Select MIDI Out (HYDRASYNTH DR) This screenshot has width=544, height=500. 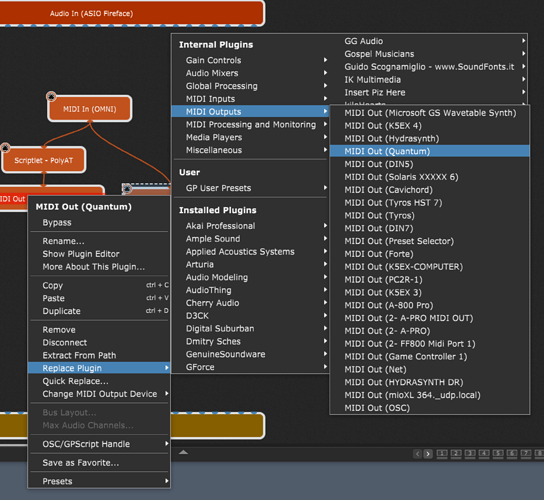click(430, 382)
